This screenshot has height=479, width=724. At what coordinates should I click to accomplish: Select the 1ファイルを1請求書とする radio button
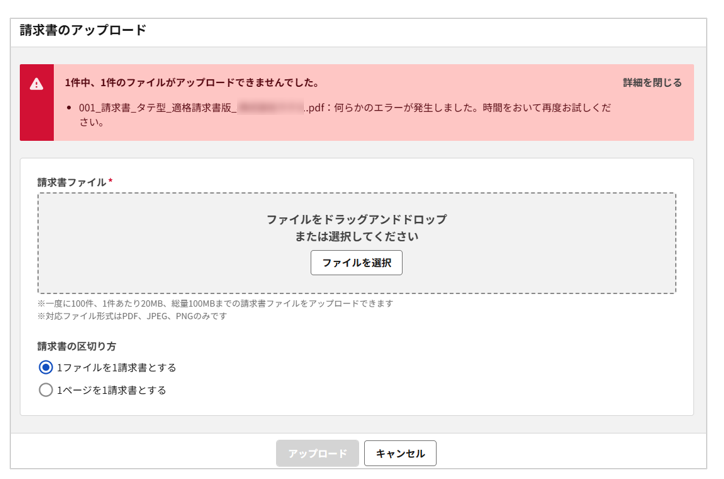[x=46, y=368]
